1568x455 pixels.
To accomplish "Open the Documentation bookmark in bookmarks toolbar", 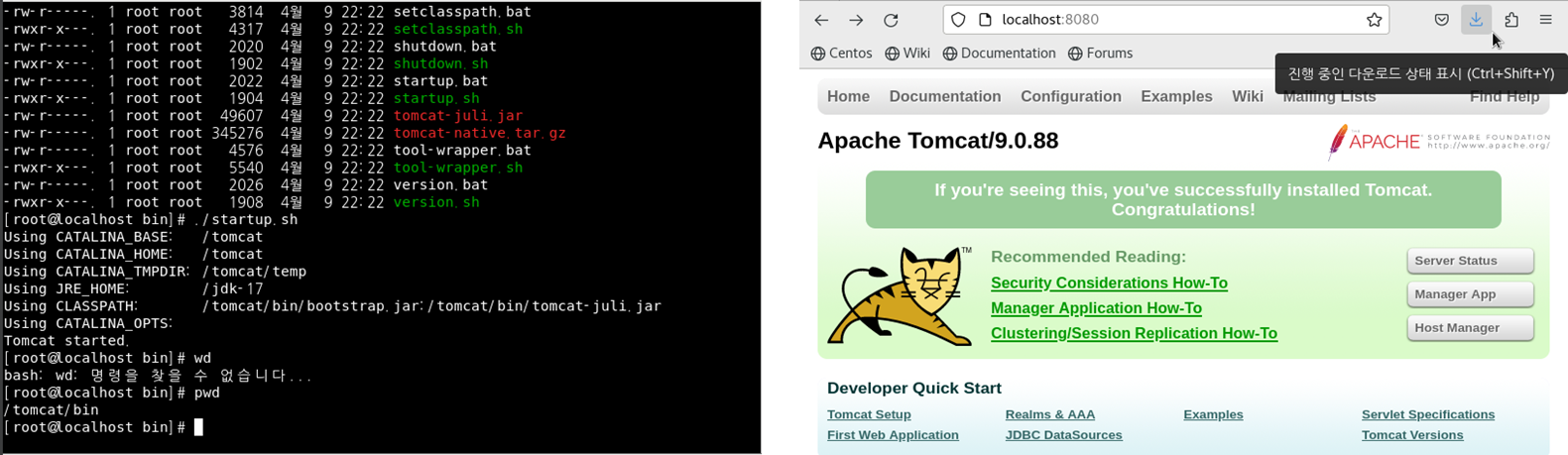I will [999, 54].
